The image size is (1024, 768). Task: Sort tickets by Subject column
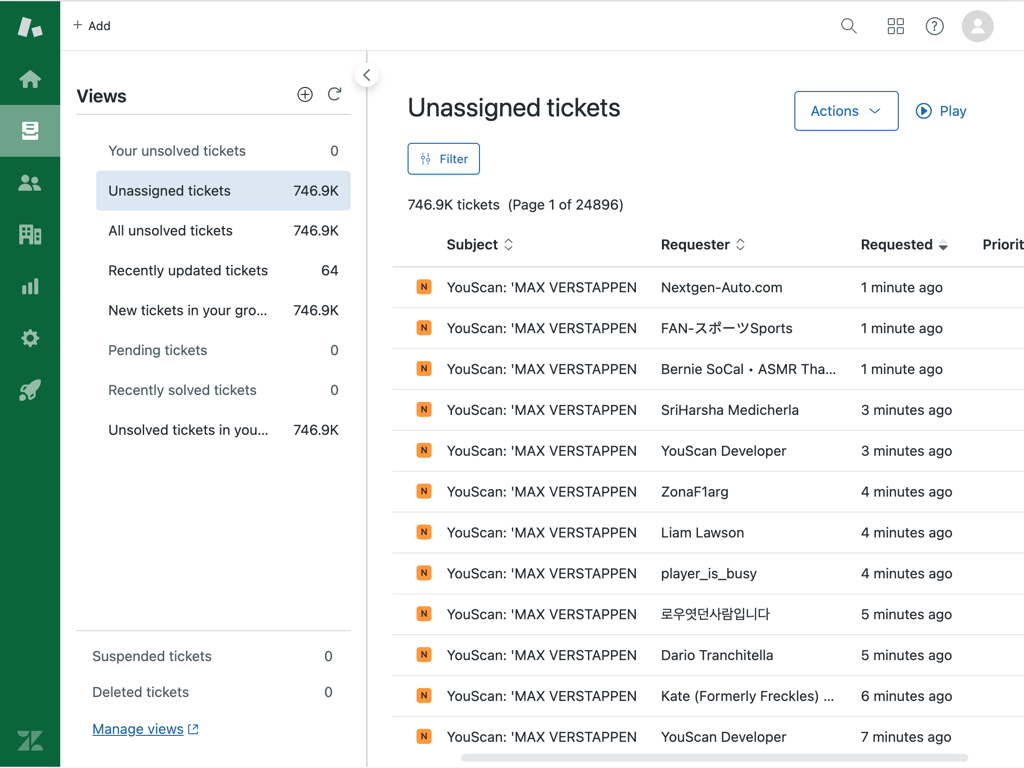pyautogui.click(x=479, y=245)
